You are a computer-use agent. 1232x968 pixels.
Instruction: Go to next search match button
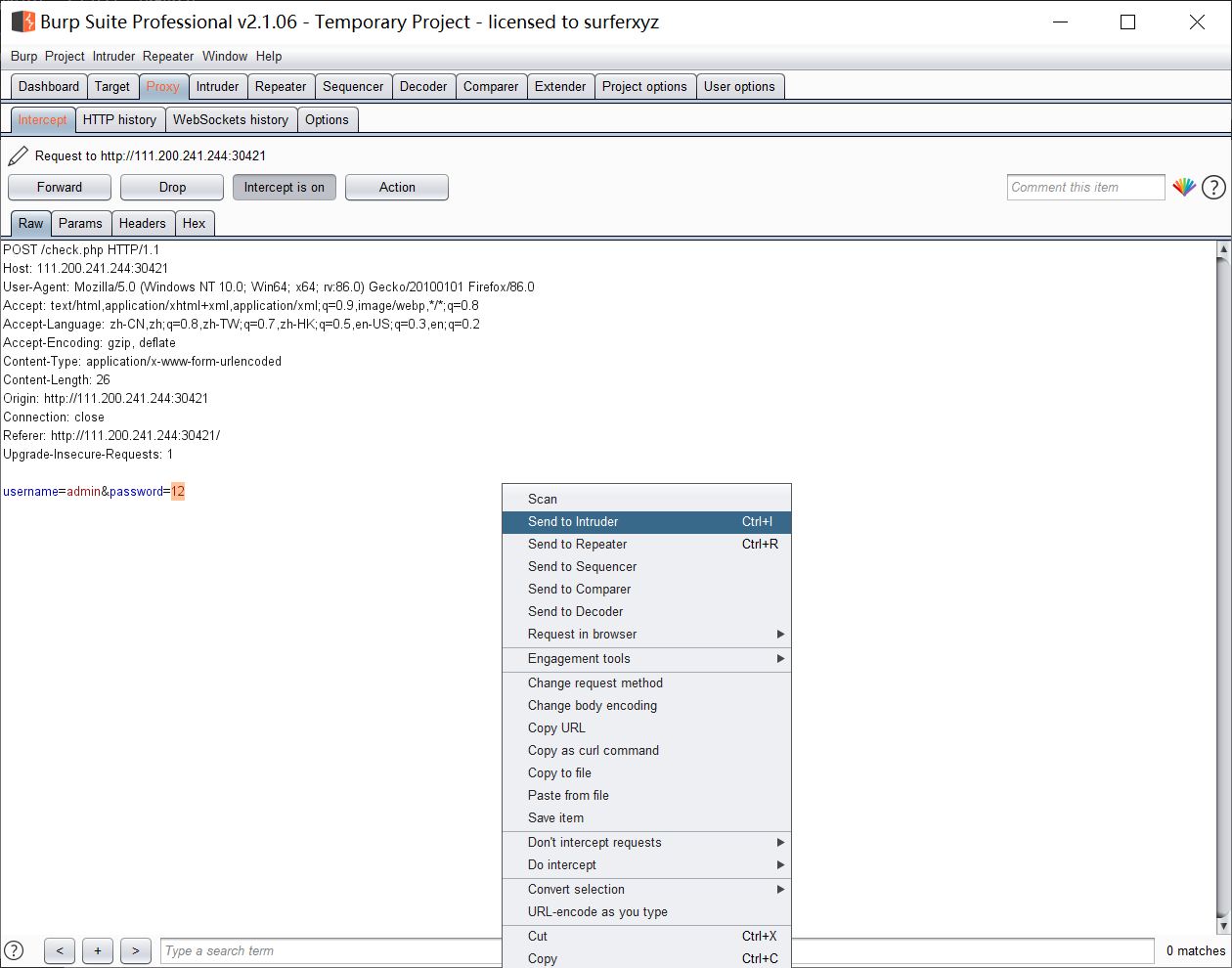136,950
